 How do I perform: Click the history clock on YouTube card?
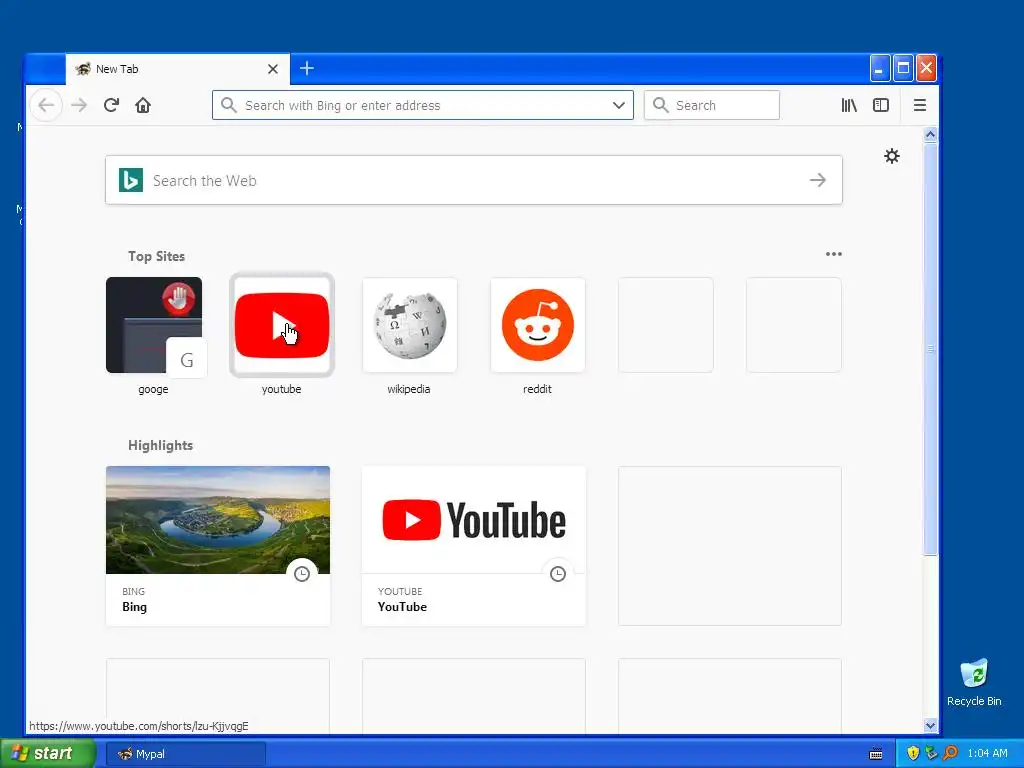click(558, 573)
